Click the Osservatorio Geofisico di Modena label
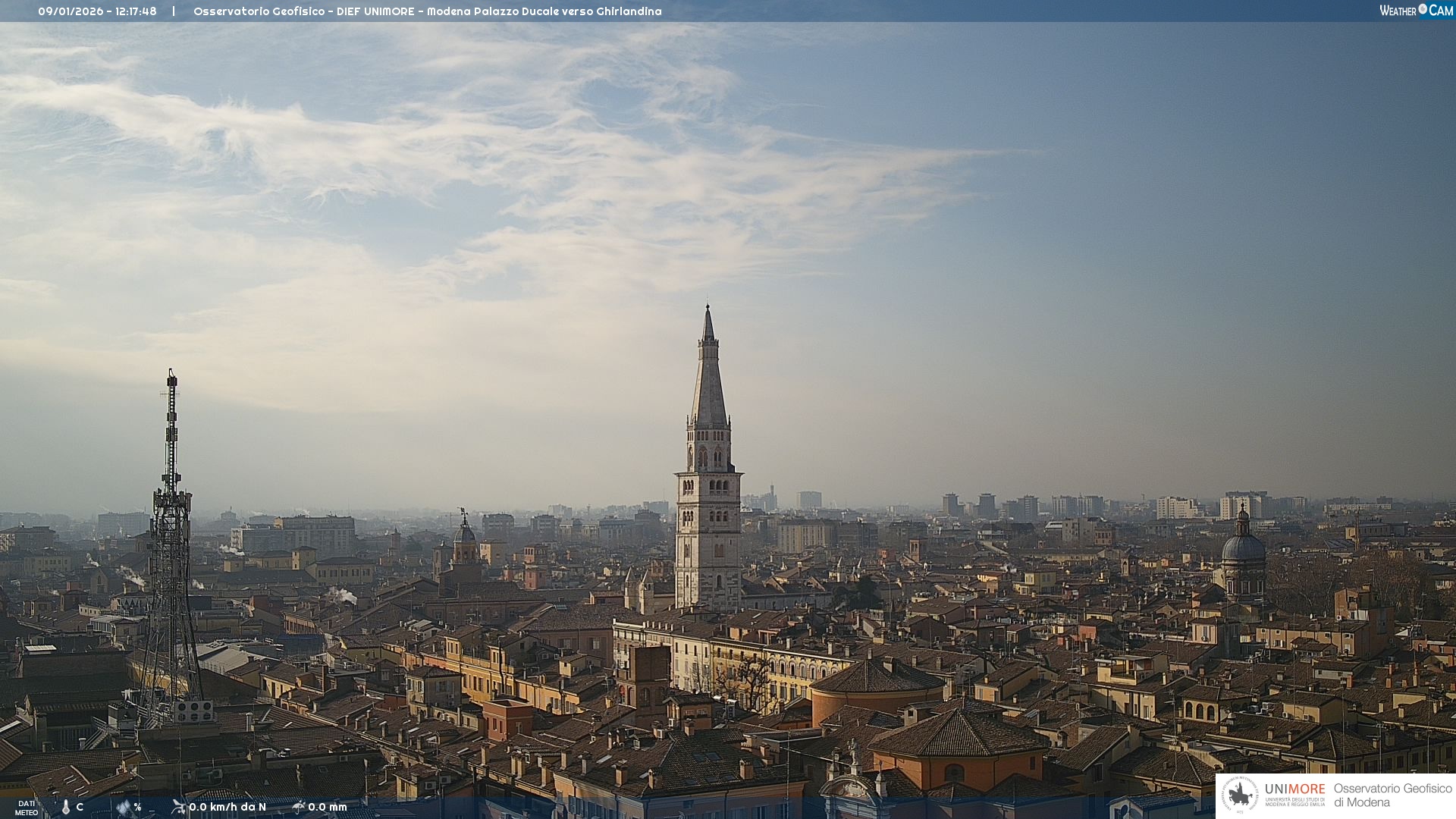The width and height of the screenshot is (1456, 819). (x=1392, y=795)
